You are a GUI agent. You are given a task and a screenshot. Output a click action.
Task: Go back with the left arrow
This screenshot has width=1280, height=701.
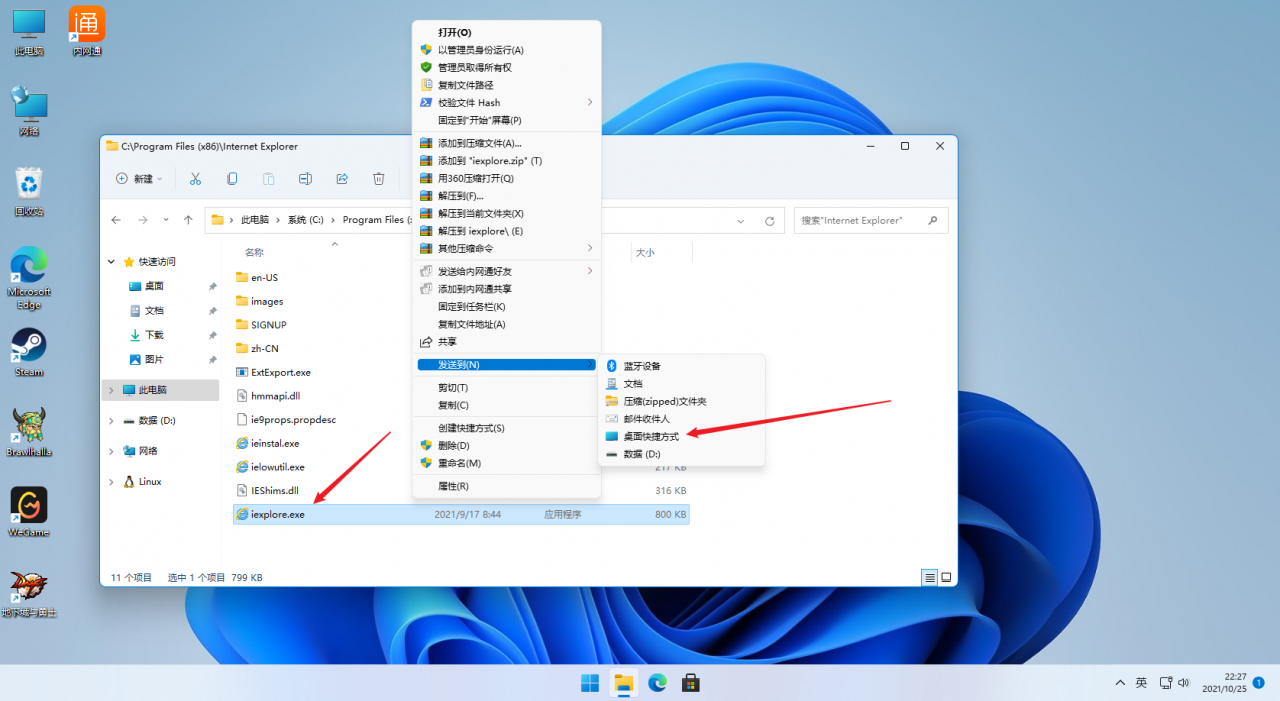coord(116,220)
